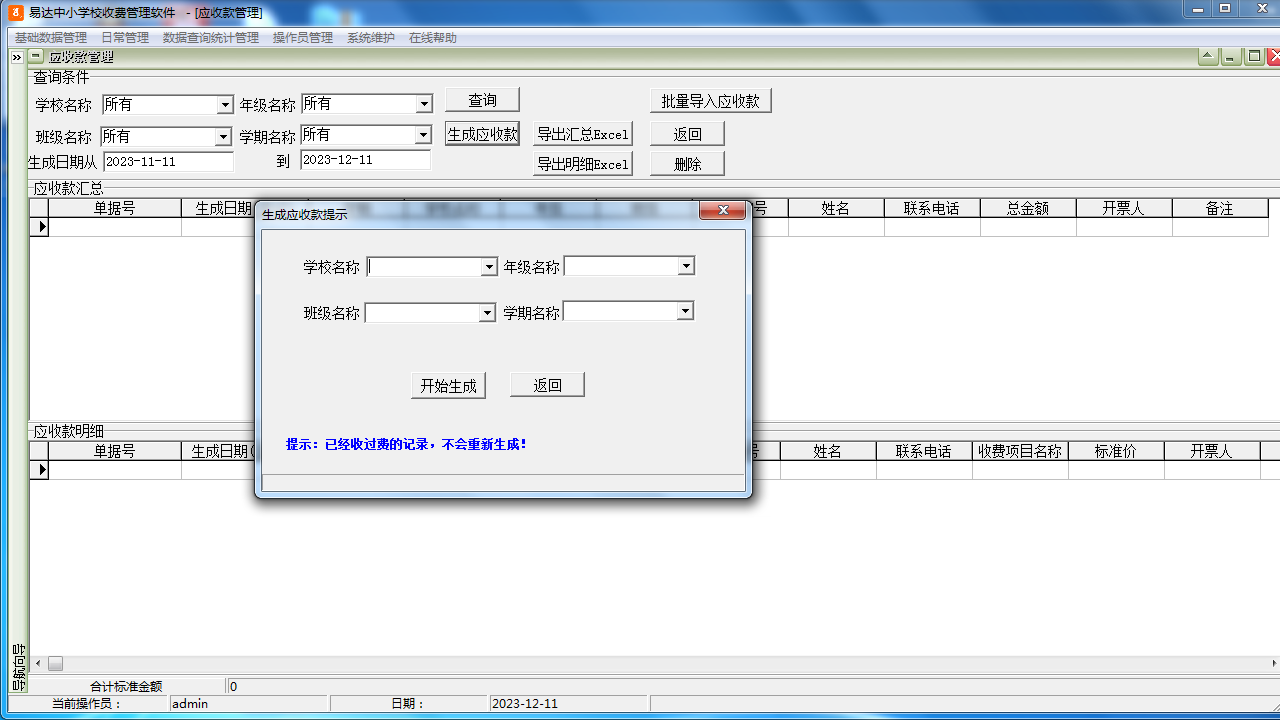Image resolution: width=1280 pixels, height=720 pixels.
Task: Expand the 学期名称 dropdown in the dialog
Action: (685, 312)
